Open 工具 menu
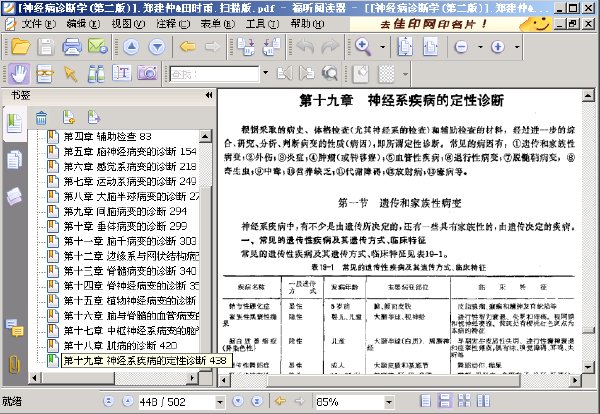600x414 pixels. coord(262,24)
